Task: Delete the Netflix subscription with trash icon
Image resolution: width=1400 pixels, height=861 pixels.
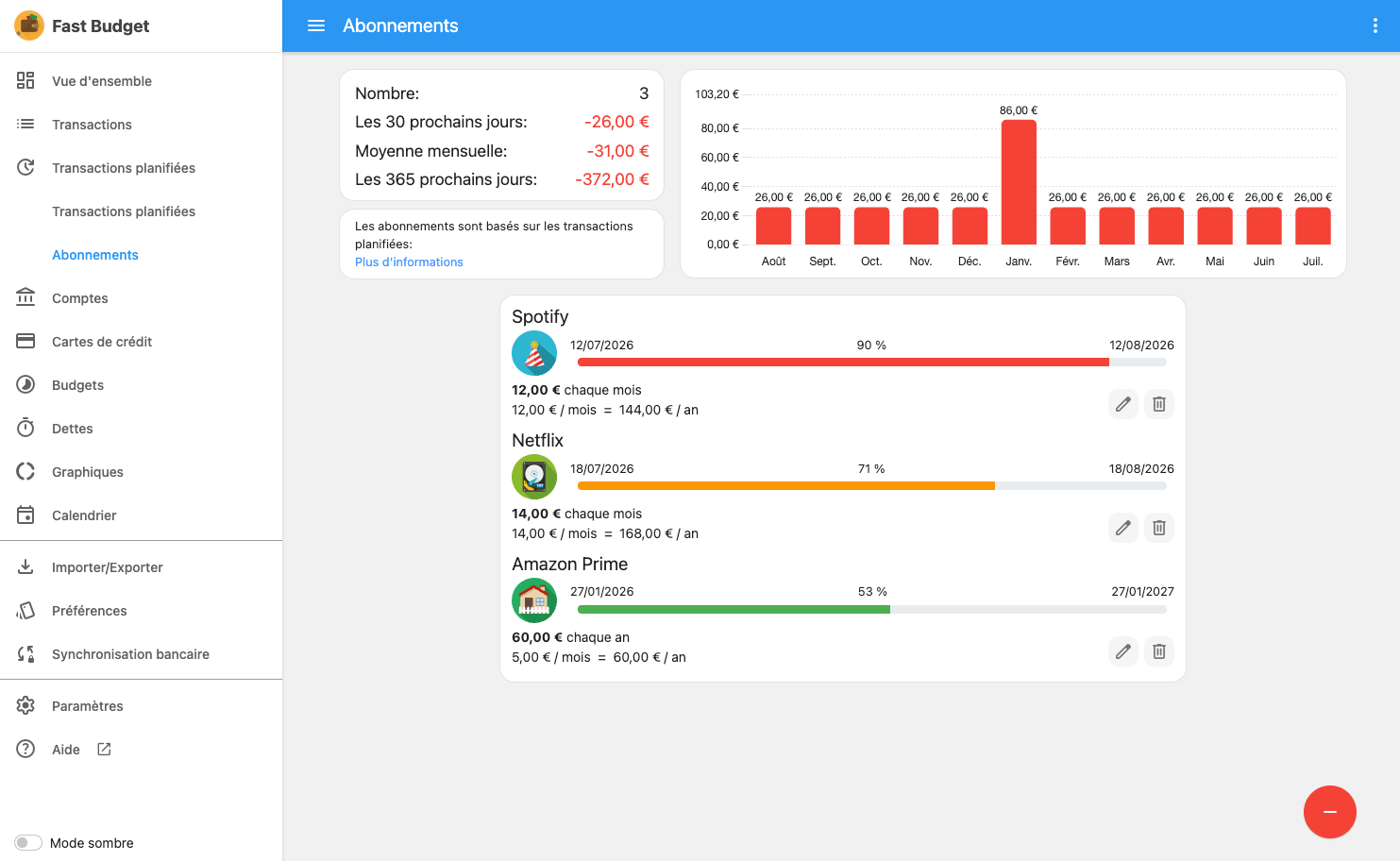Action: pos(1158,528)
